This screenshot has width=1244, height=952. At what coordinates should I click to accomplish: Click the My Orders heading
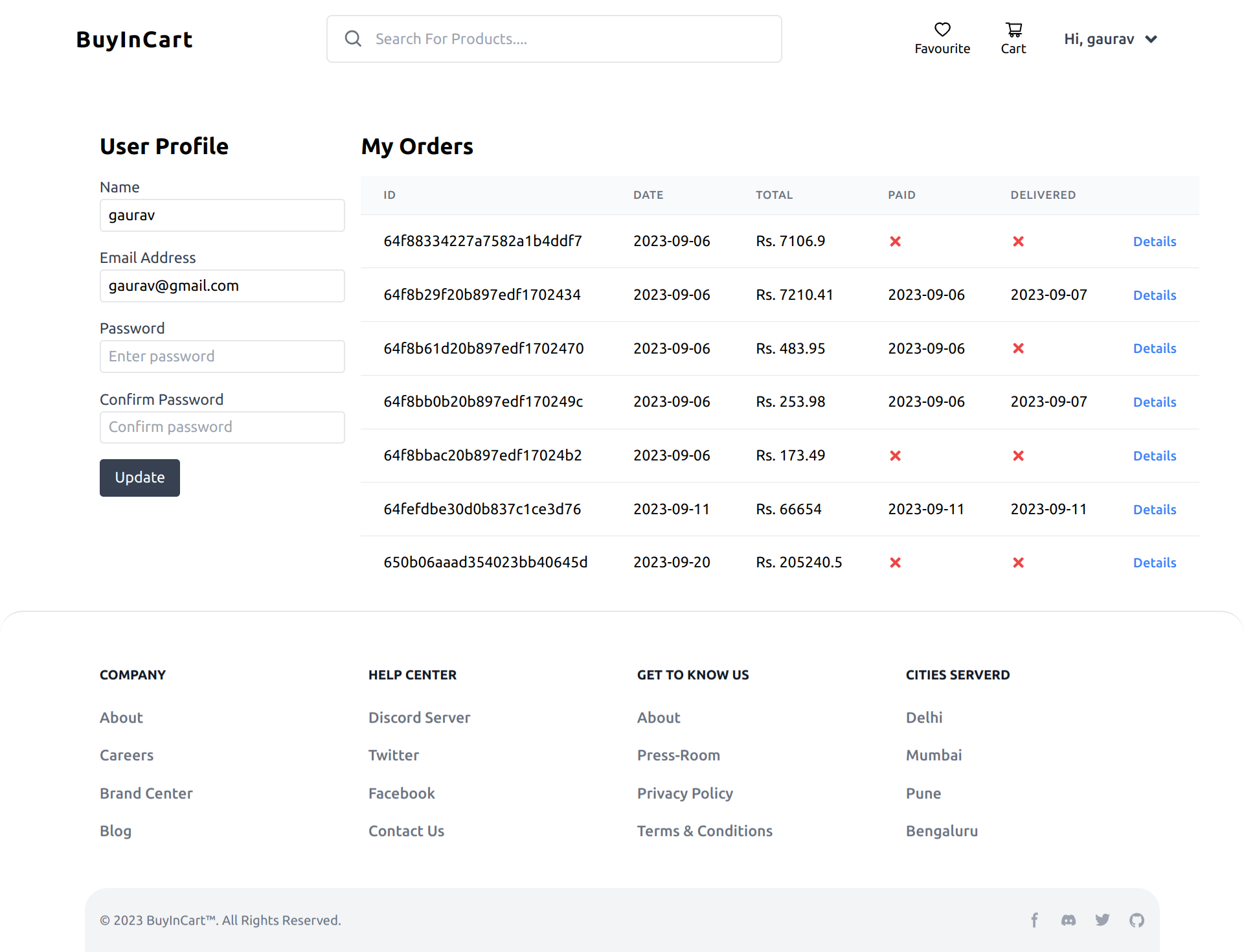tap(417, 146)
